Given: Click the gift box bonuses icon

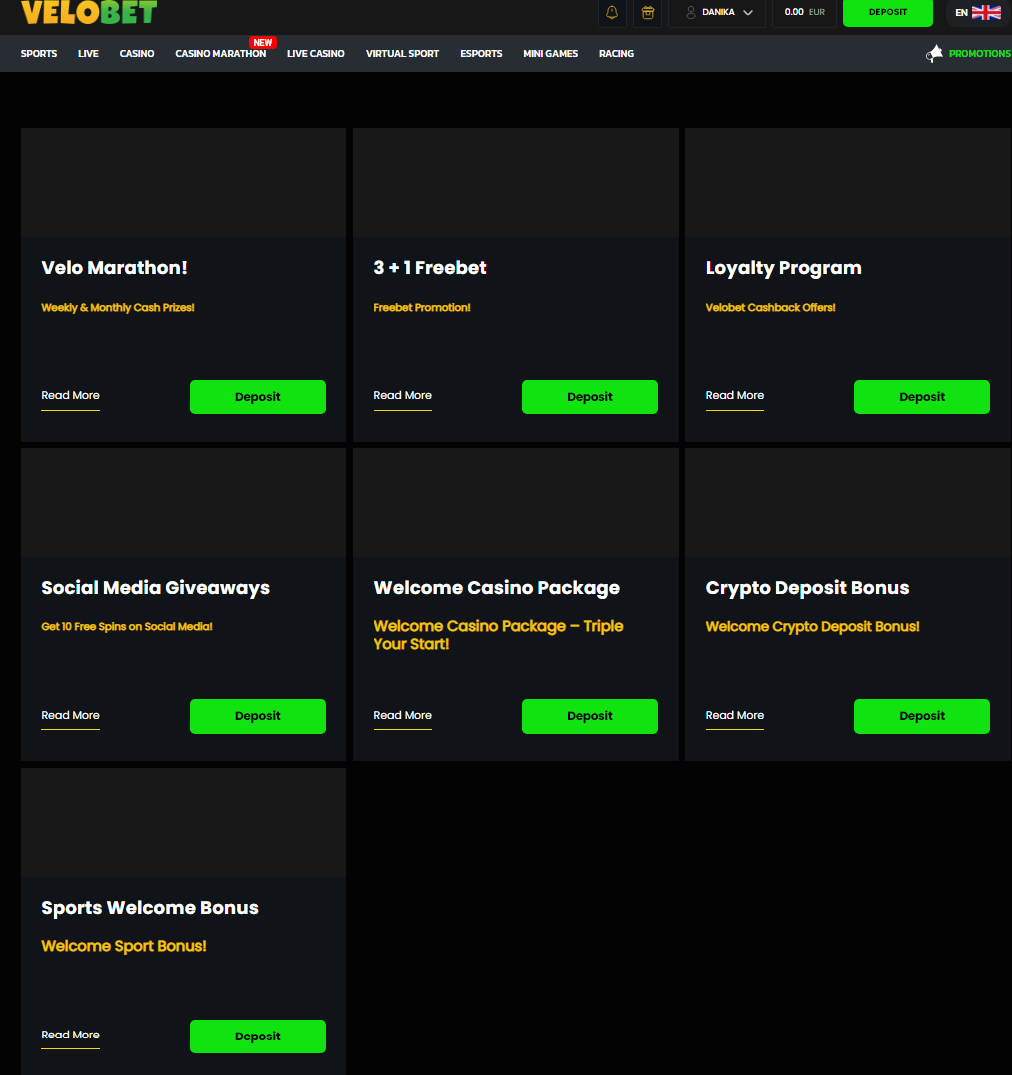Looking at the screenshot, I should (648, 13).
